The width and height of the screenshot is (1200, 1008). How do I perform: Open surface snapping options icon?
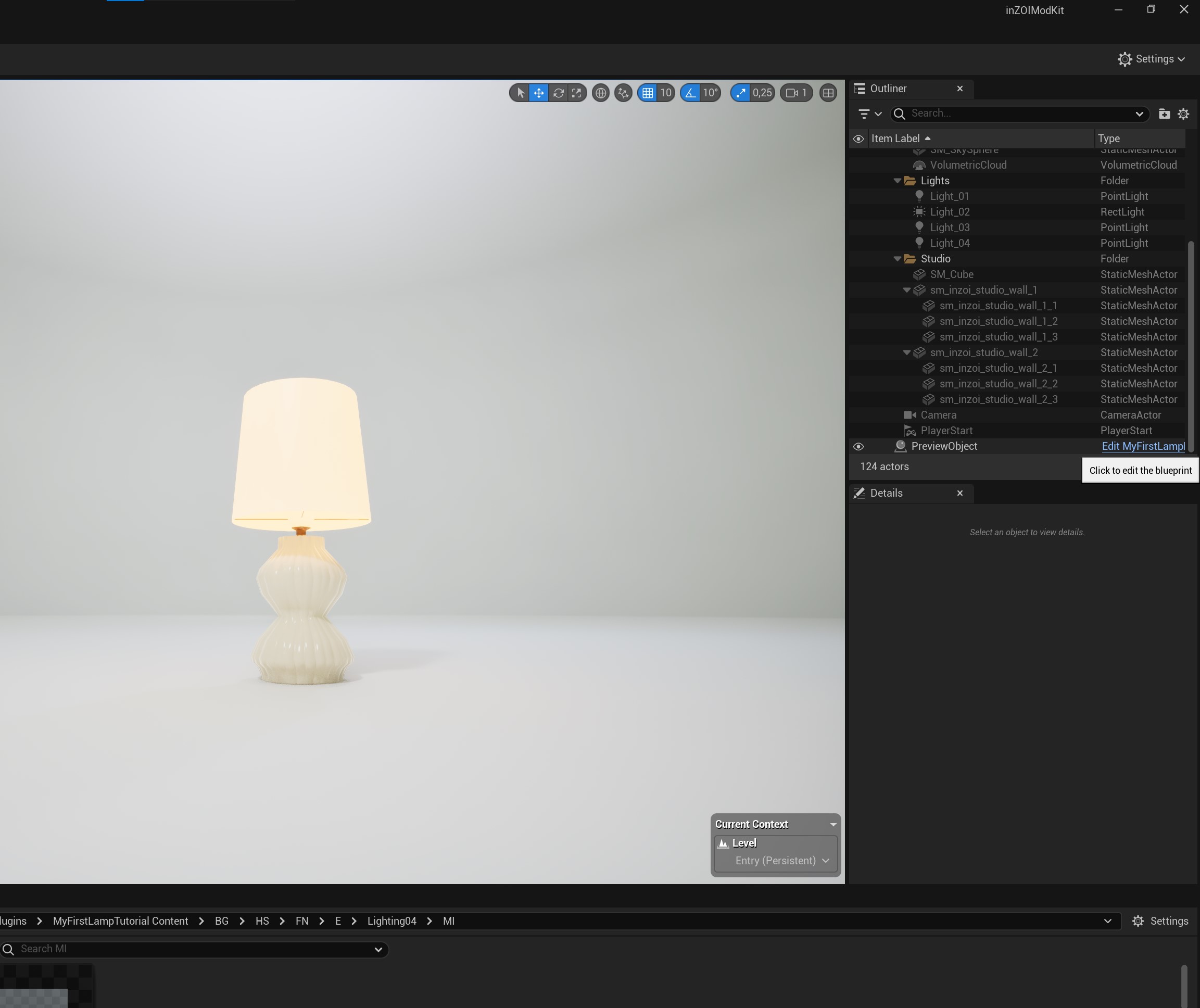coord(624,93)
